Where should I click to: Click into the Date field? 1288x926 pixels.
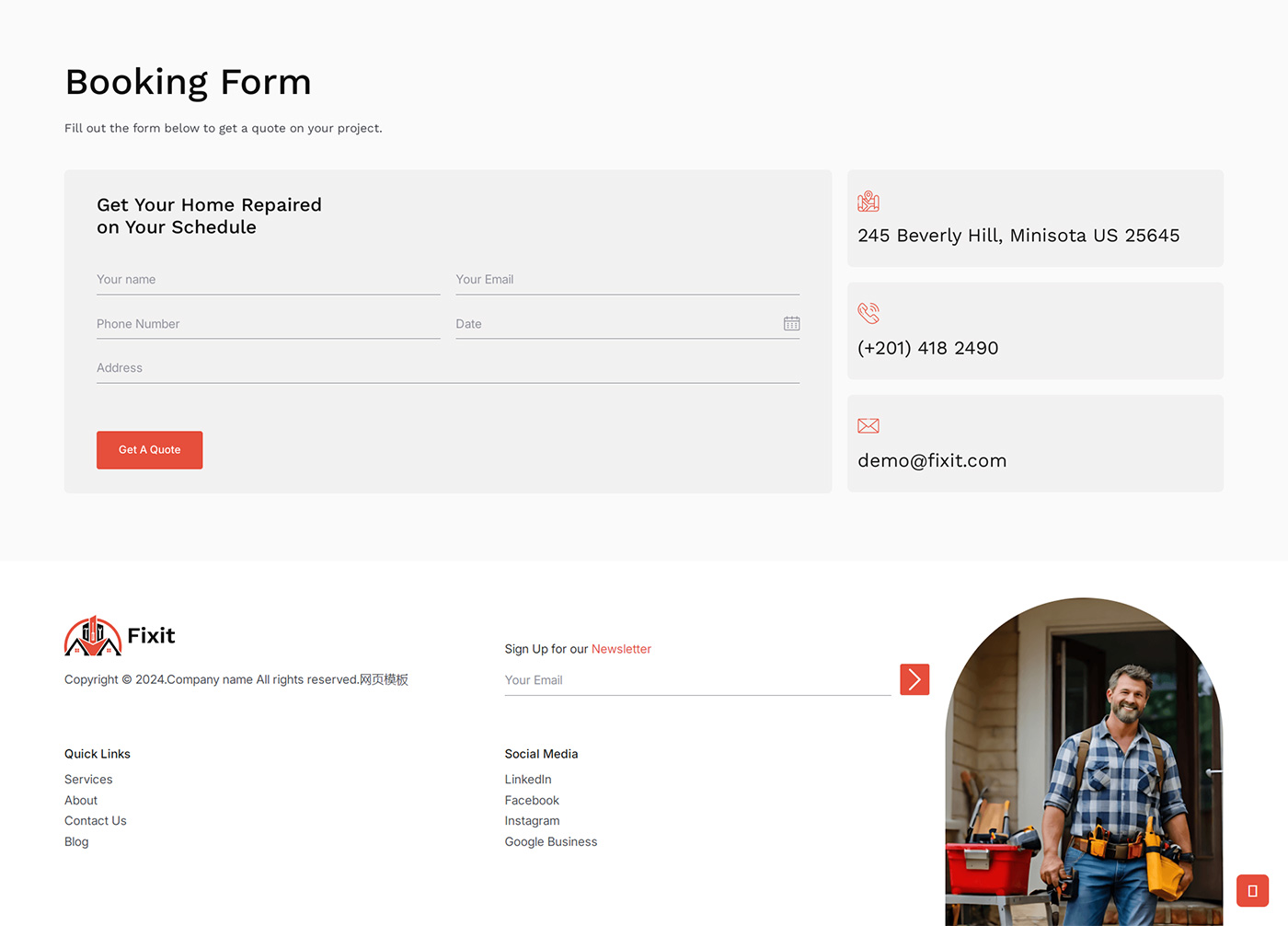pyautogui.click(x=627, y=324)
